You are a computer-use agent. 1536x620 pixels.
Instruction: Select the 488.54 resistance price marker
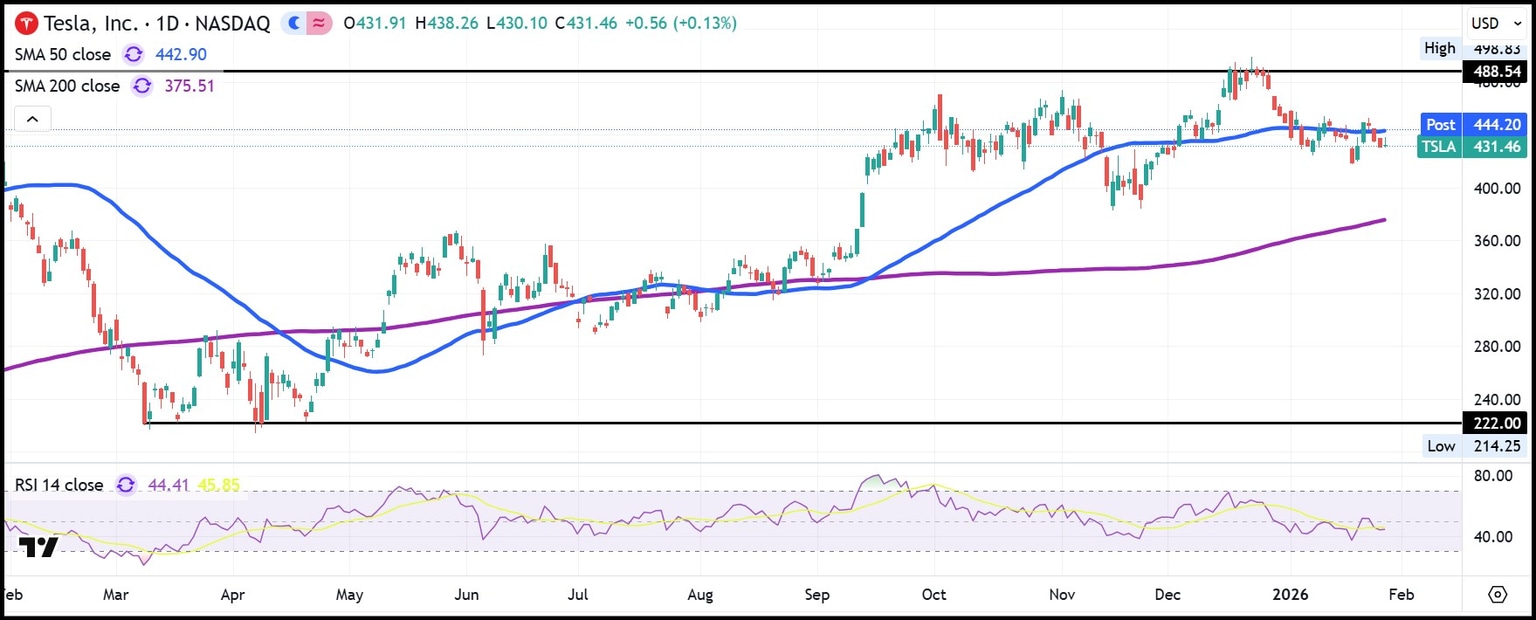tap(1495, 71)
